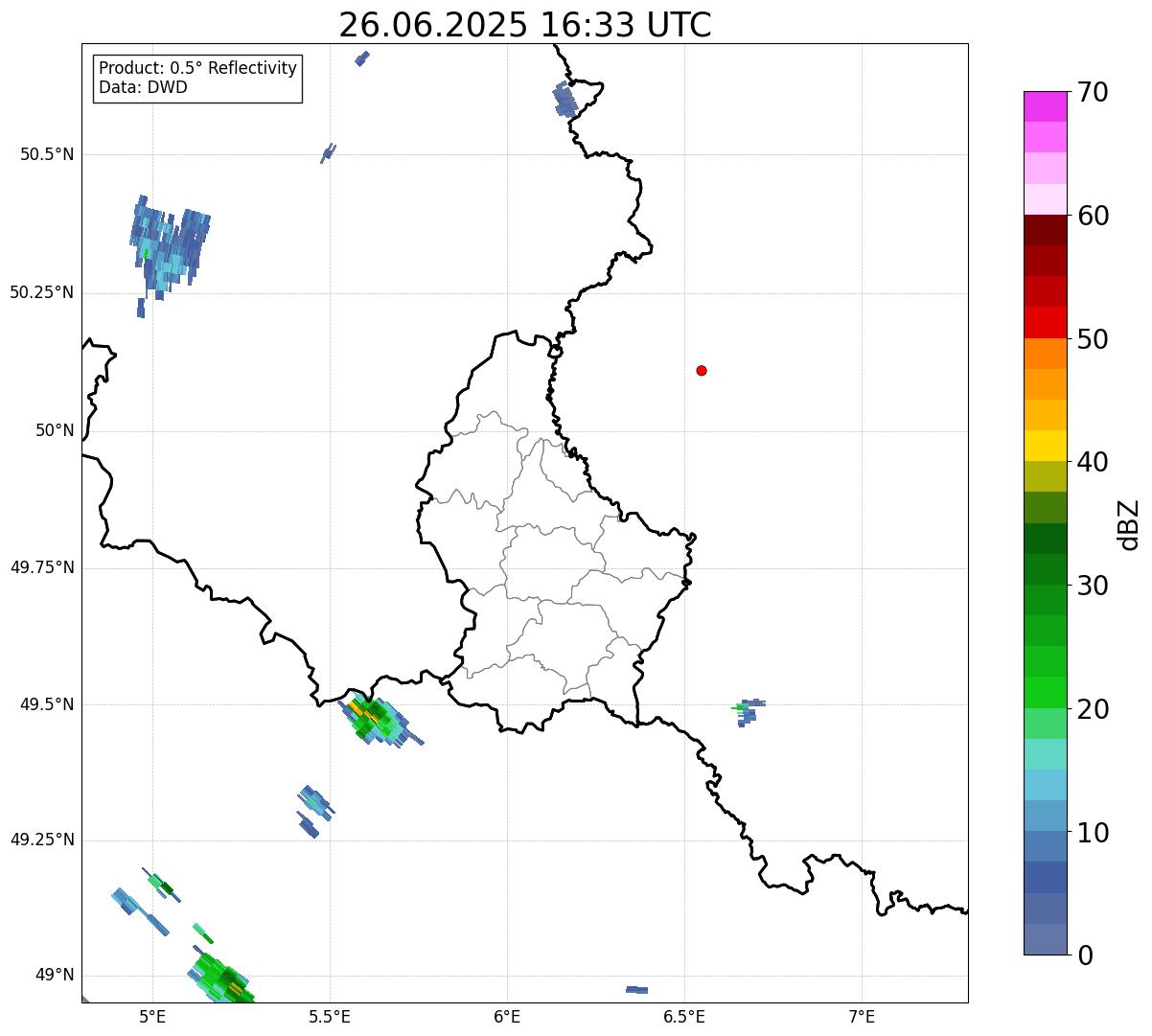Click the orange colorbar segment below 50
The height and width of the screenshot is (1036, 1152).
click(x=1045, y=354)
